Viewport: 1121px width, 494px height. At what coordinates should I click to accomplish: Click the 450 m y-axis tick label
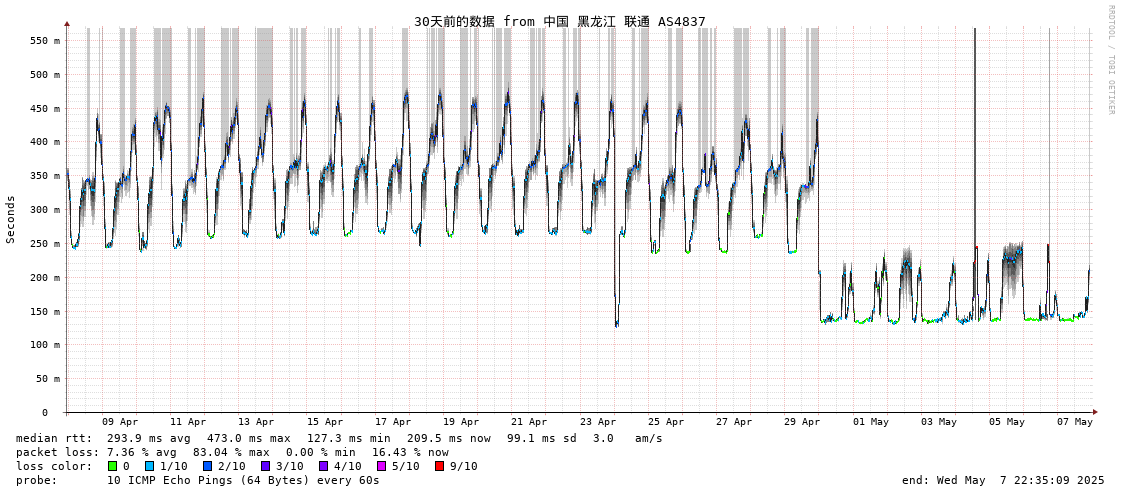click(x=45, y=109)
